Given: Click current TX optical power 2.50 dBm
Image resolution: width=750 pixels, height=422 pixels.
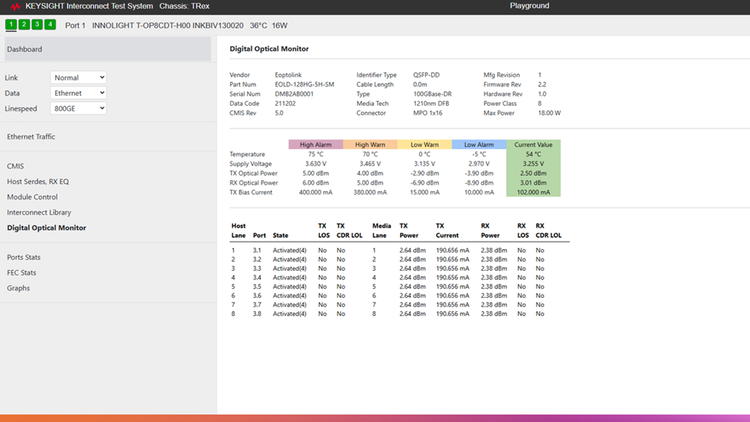Looking at the screenshot, I should pos(533,173).
